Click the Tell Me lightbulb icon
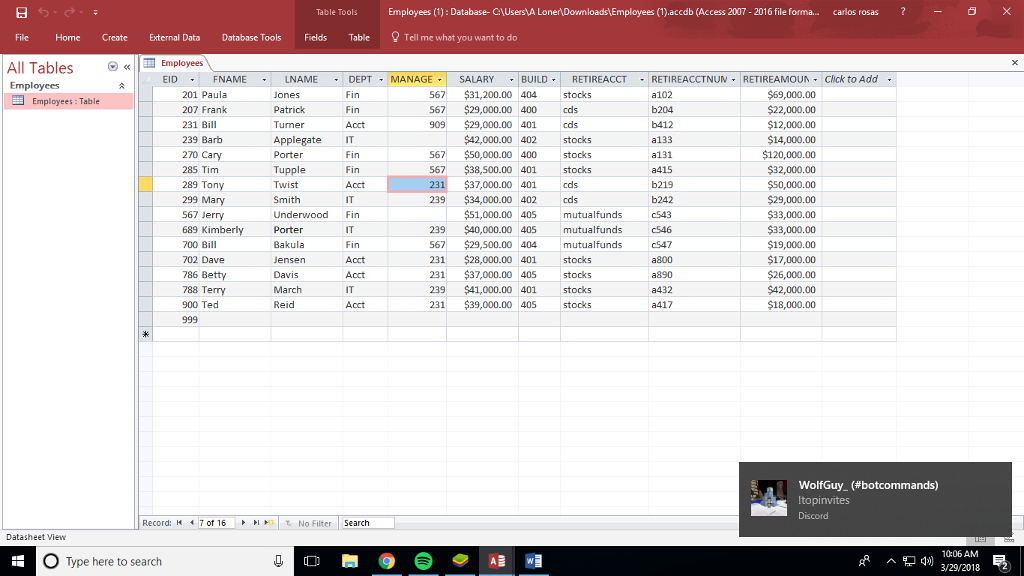This screenshot has height=576, width=1024. click(396, 37)
